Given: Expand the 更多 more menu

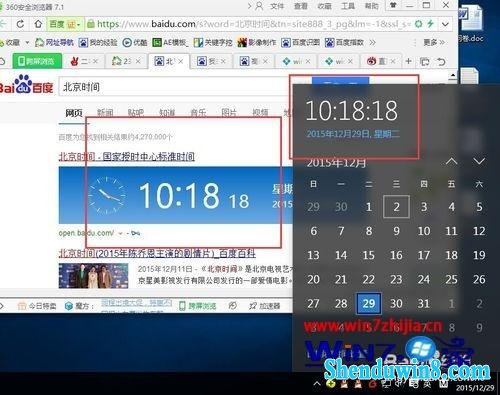Looking at the screenshot, I should (x=434, y=42).
